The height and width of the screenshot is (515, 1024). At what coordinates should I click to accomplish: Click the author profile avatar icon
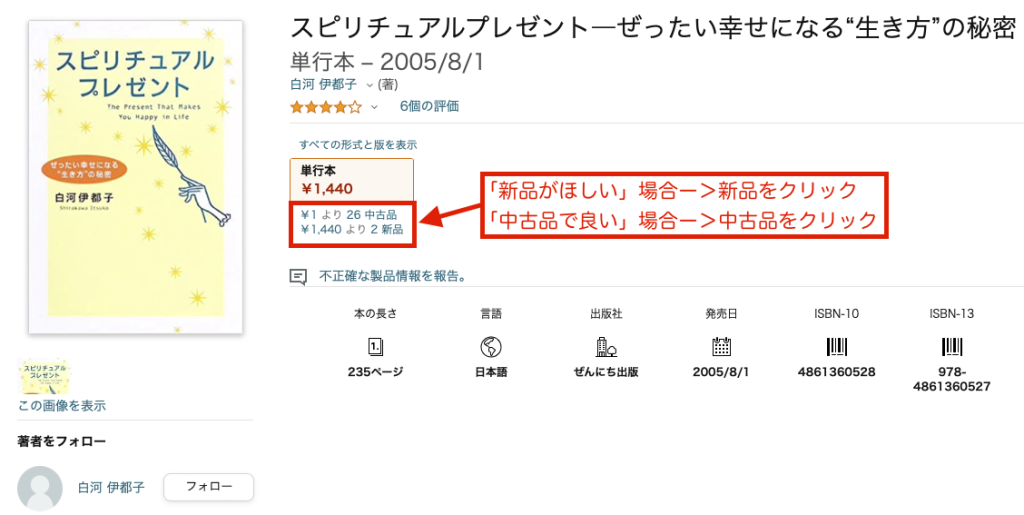(40, 488)
